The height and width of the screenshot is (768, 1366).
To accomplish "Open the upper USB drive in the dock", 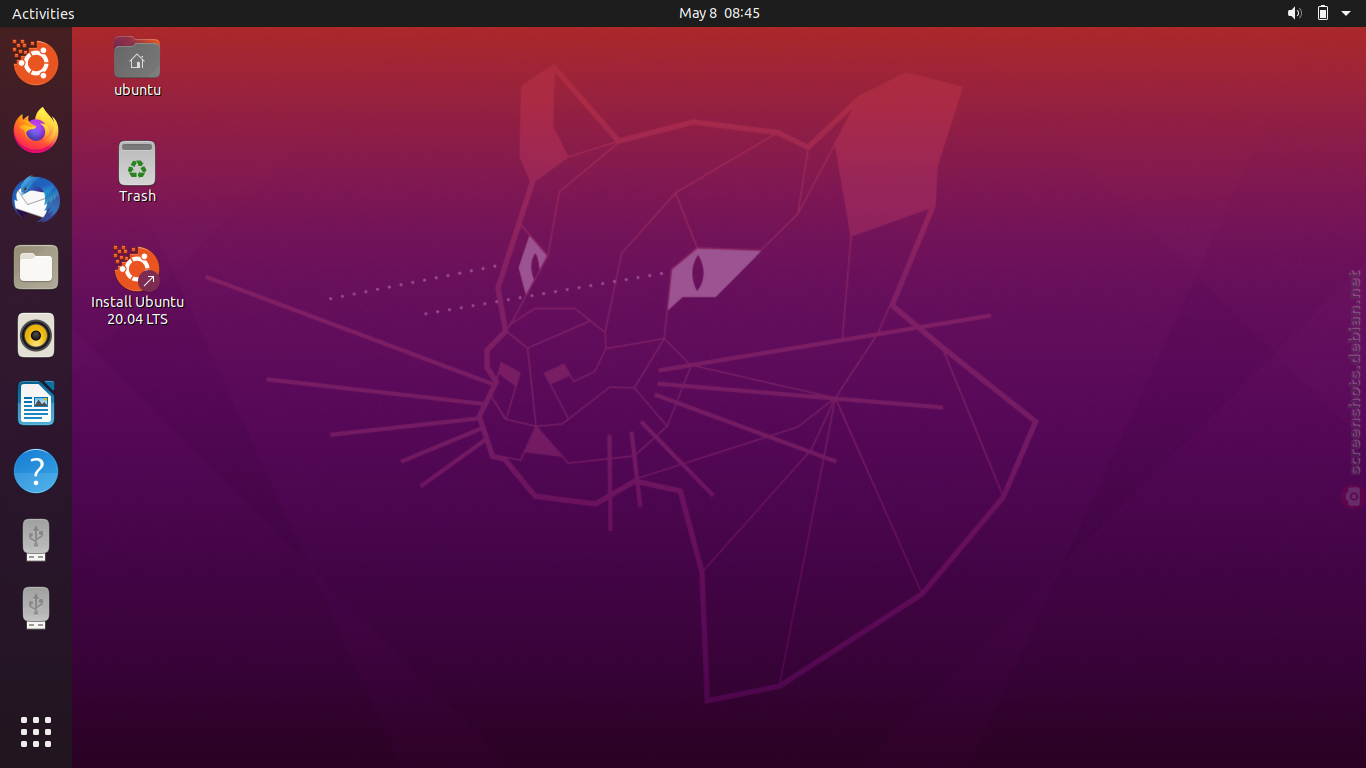I will click(x=36, y=539).
